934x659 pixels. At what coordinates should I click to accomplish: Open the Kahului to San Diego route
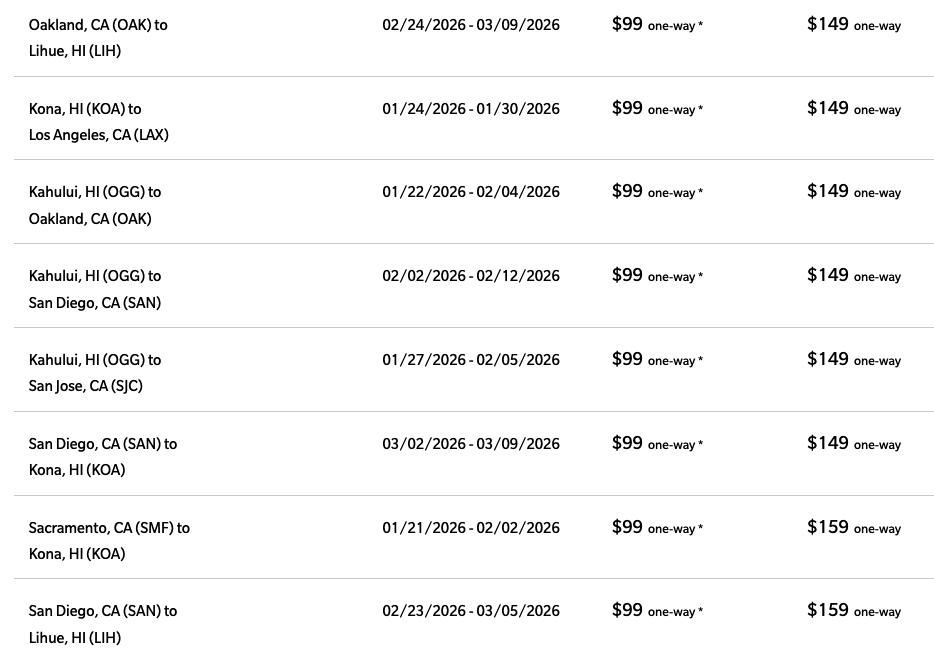(x=94, y=289)
